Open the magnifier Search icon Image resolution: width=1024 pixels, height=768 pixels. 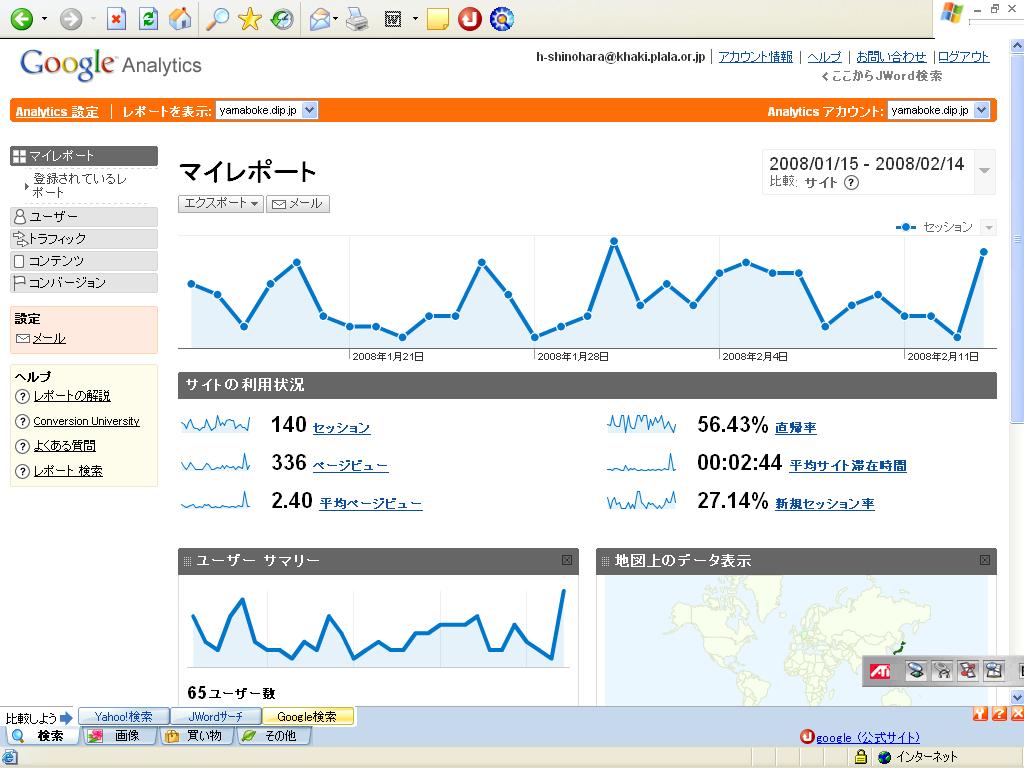pyautogui.click(x=217, y=18)
